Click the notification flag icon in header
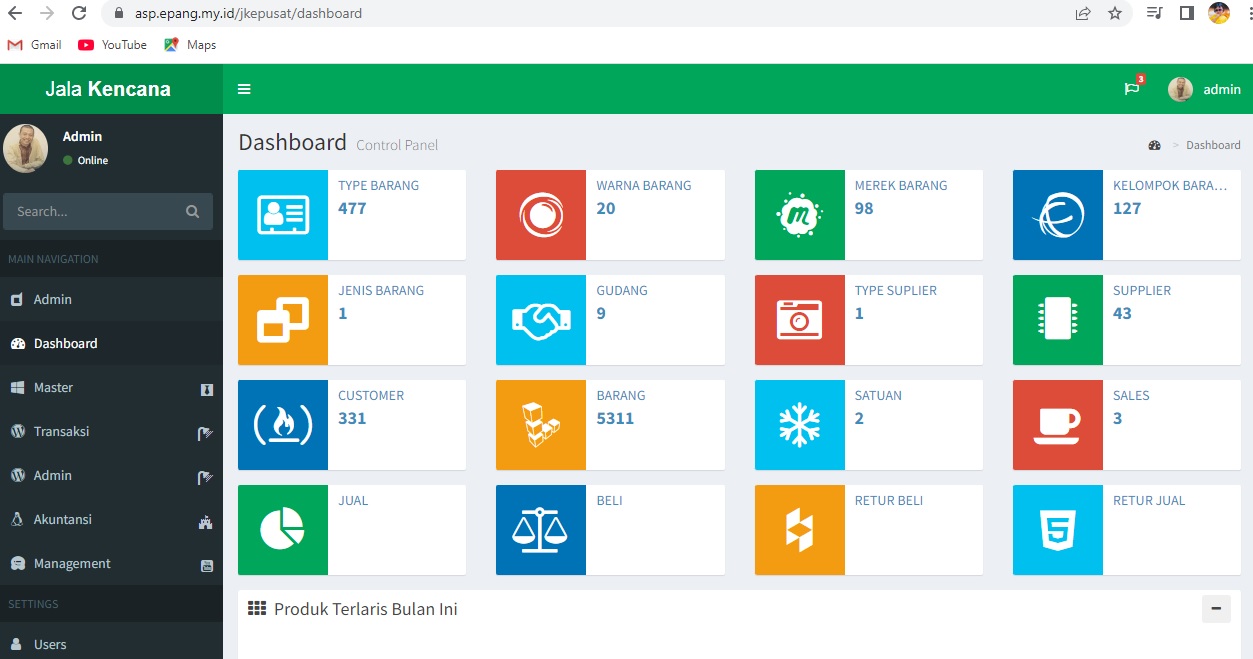This screenshot has height=659, width=1253. coord(1131,89)
